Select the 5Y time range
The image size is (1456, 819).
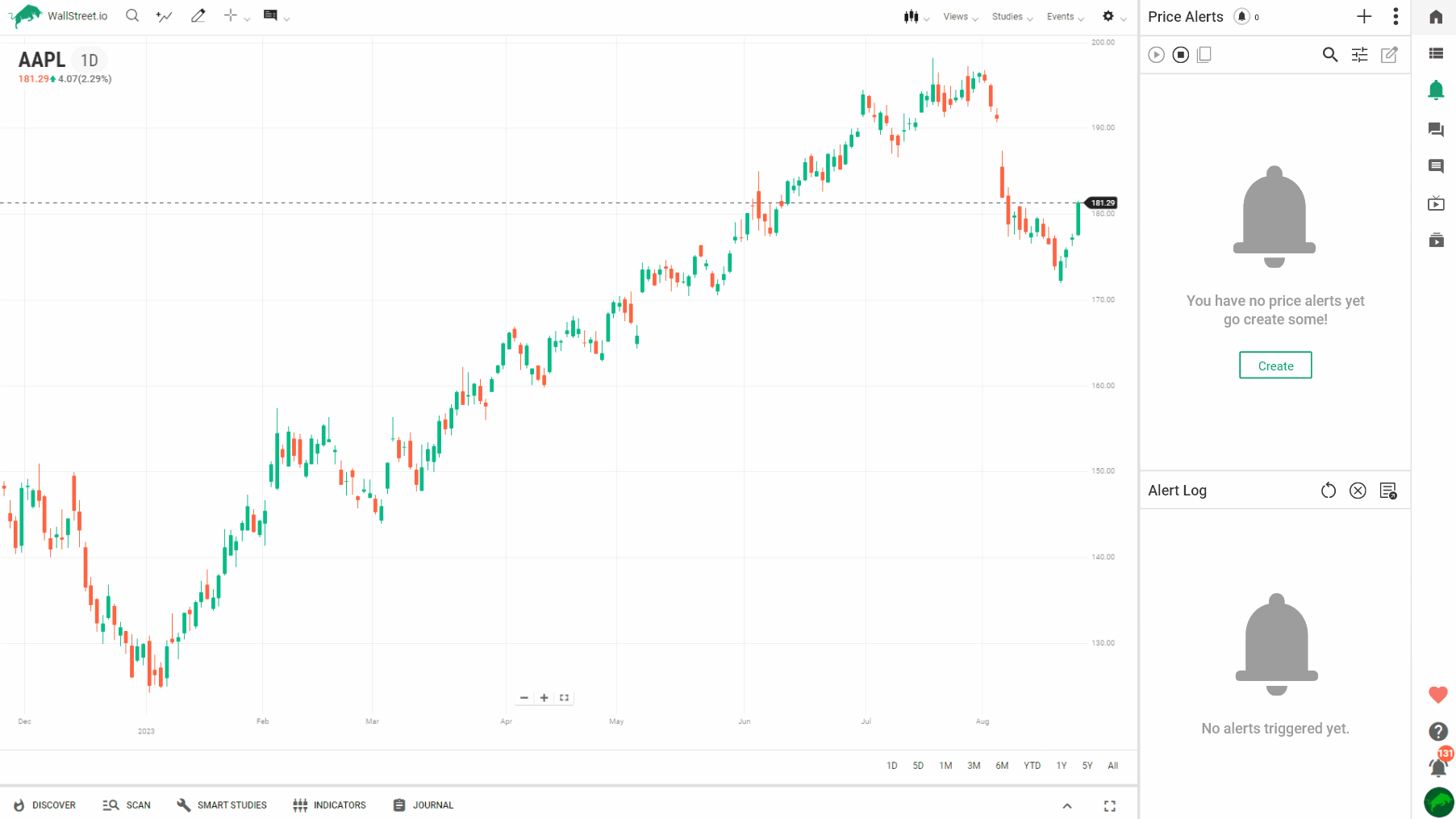pyautogui.click(x=1087, y=766)
